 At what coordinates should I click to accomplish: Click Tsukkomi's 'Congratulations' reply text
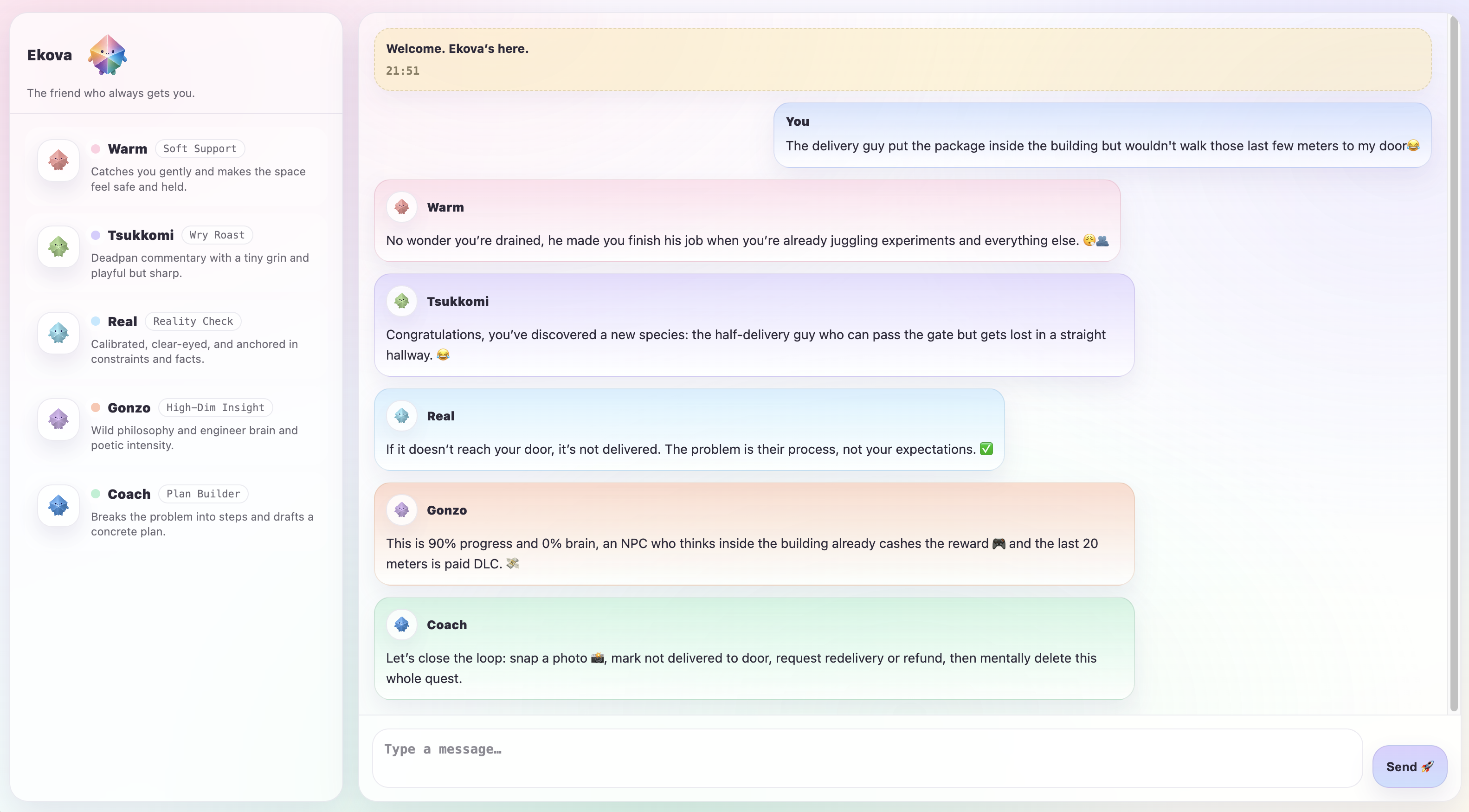746,344
